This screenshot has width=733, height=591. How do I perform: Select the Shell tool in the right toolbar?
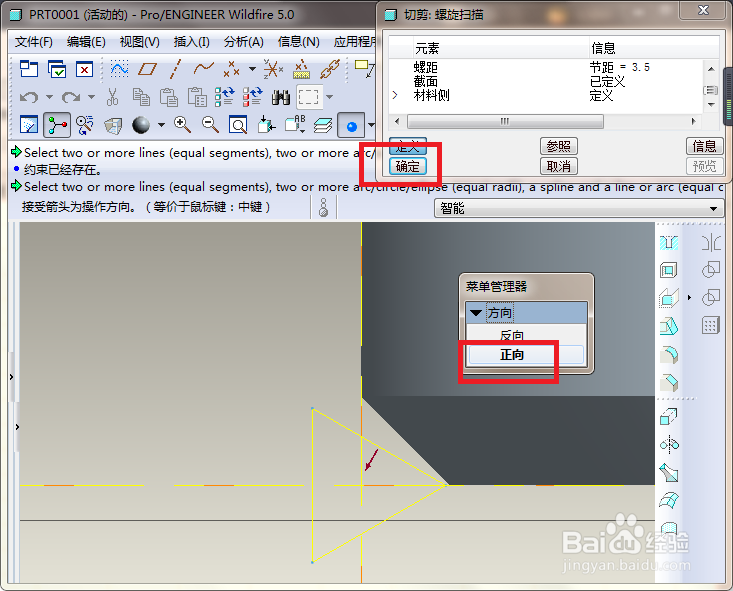[x=669, y=270]
